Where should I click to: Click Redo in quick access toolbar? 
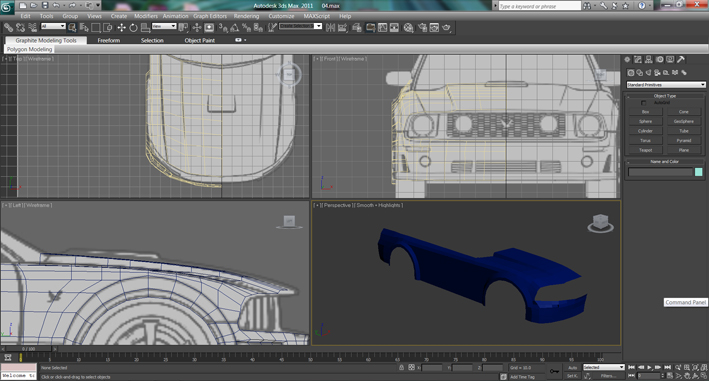(x=73, y=5)
